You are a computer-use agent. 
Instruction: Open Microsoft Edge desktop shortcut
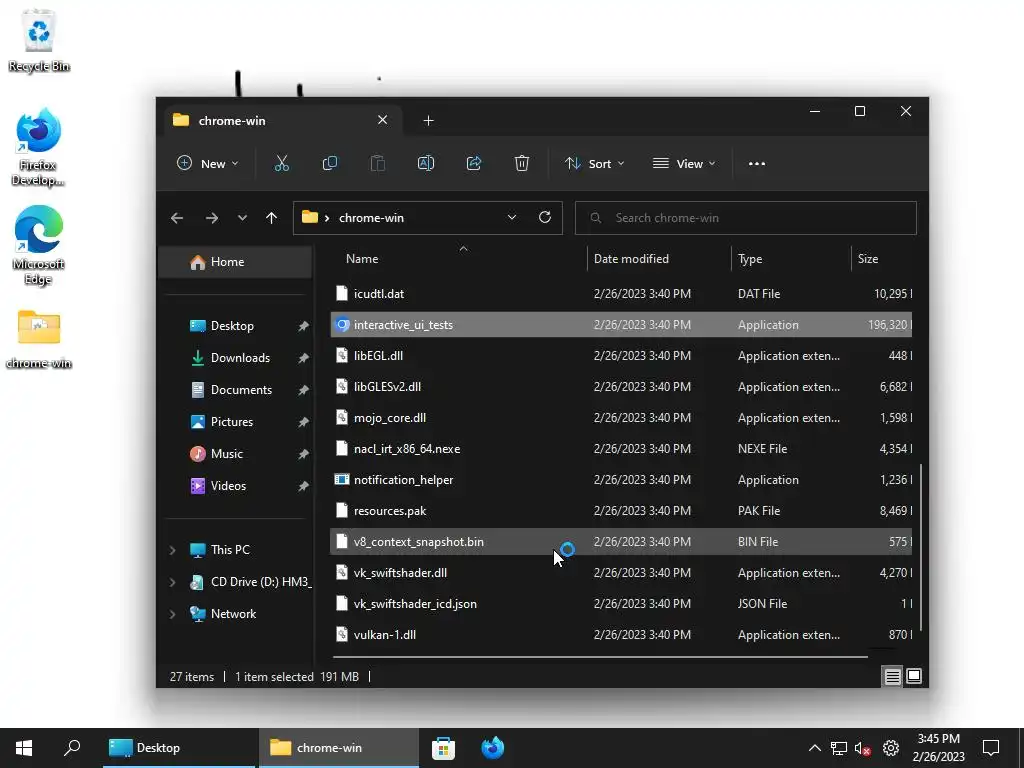tap(39, 246)
